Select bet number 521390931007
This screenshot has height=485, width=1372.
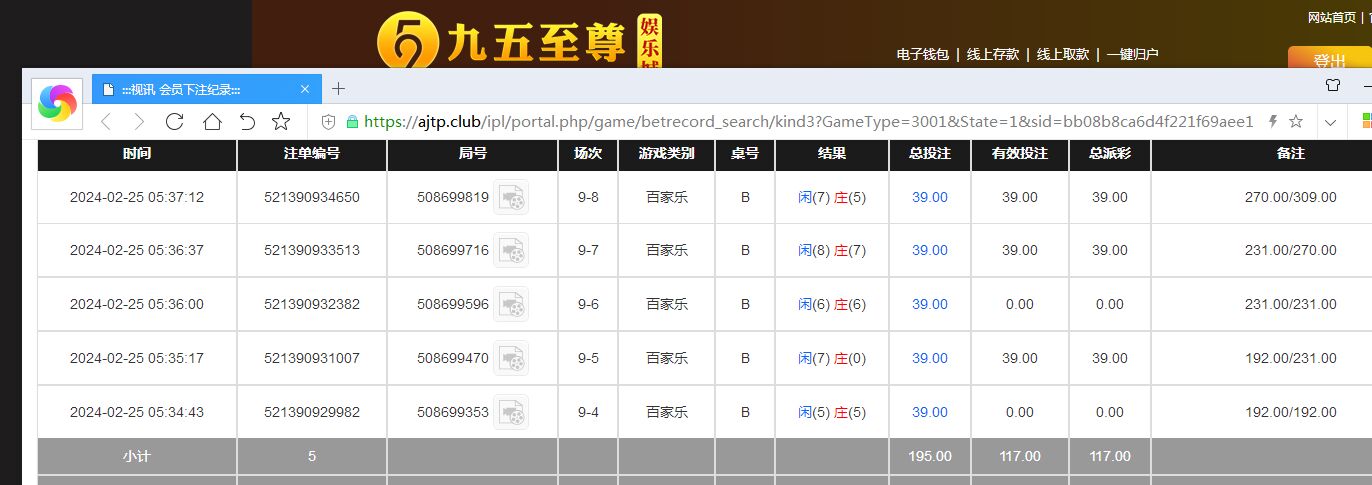pyautogui.click(x=312, y=358)
